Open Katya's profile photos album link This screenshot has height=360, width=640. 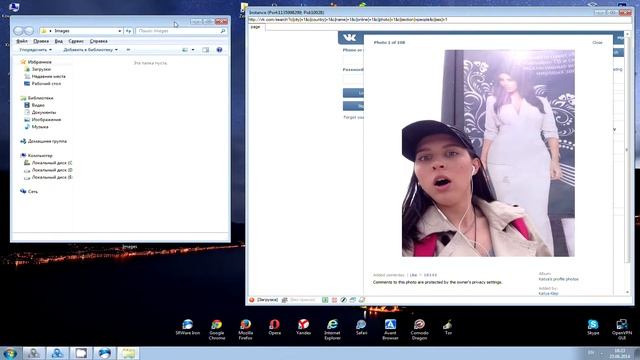tap(559, 279)
